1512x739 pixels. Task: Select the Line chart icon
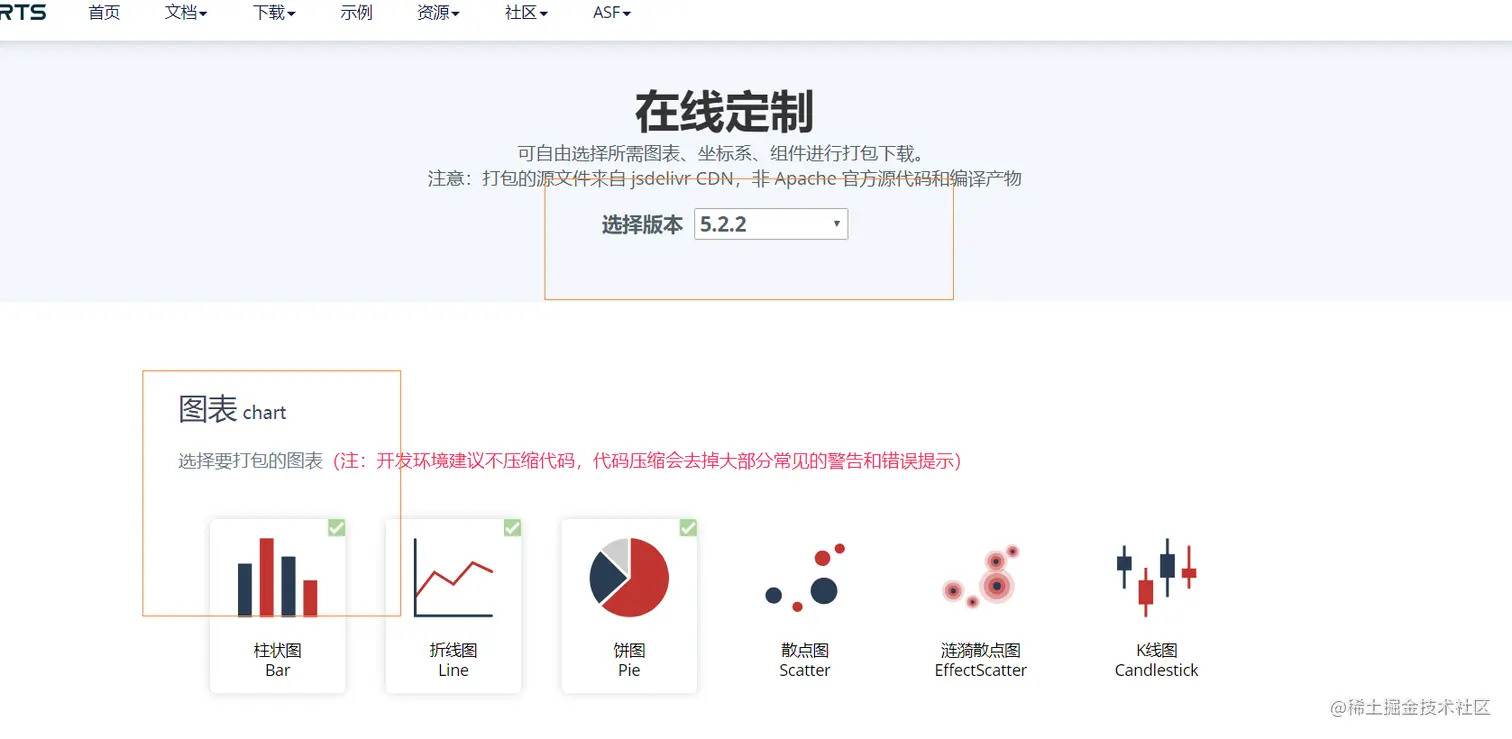[x=453, y=577]
